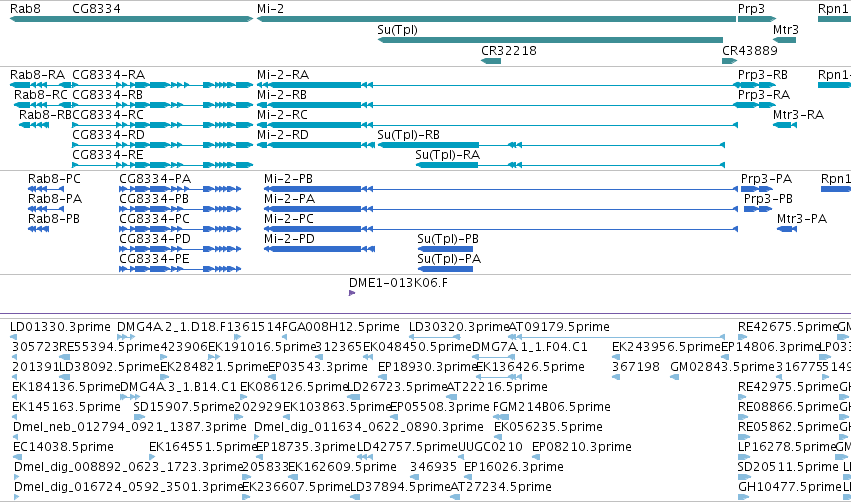Select the Prp3 gene arrow
The image size is (851, 502).
[757, 19]
